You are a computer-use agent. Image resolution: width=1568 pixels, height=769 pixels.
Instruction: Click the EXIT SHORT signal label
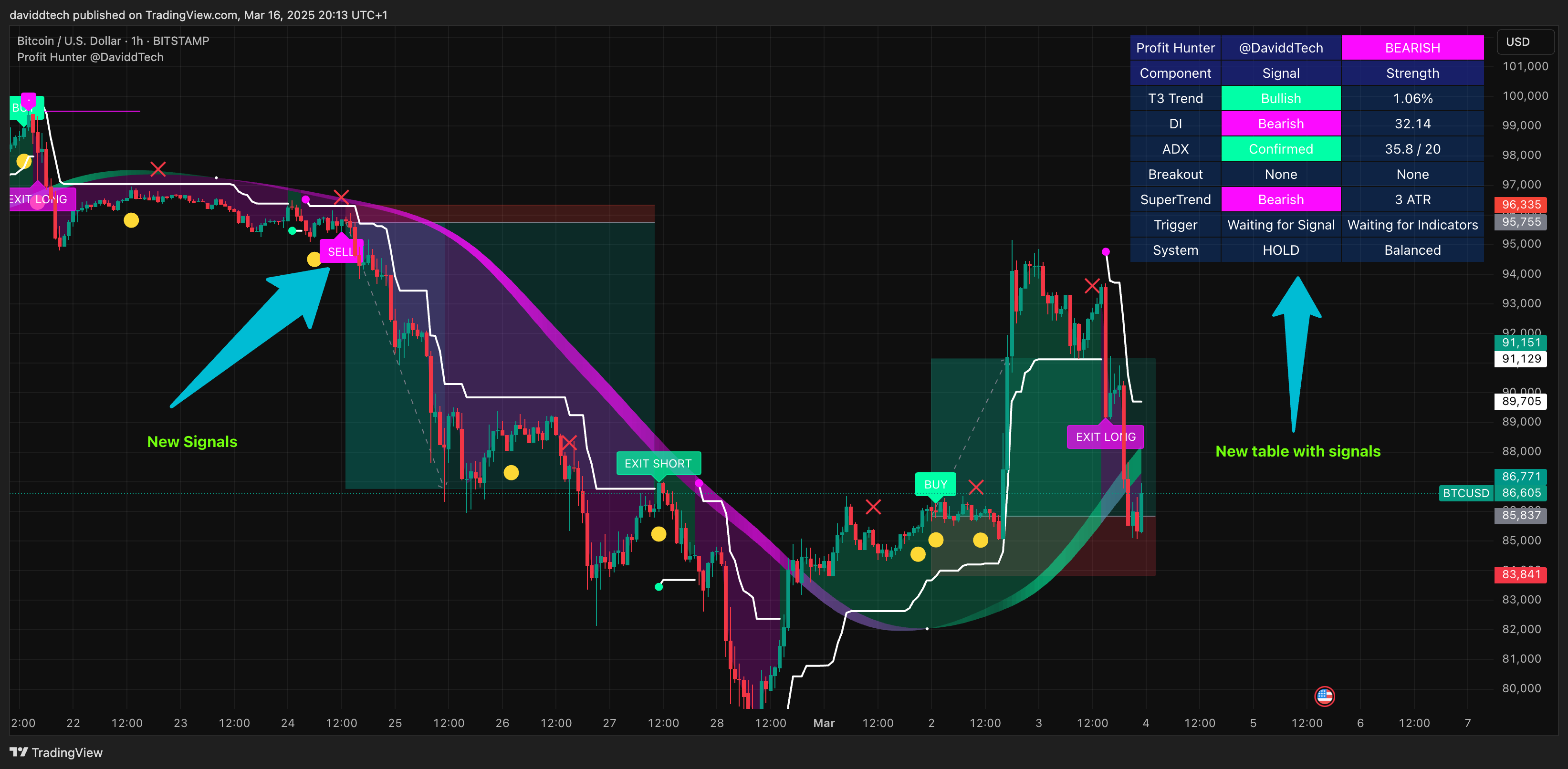click(x=658, y=464)
